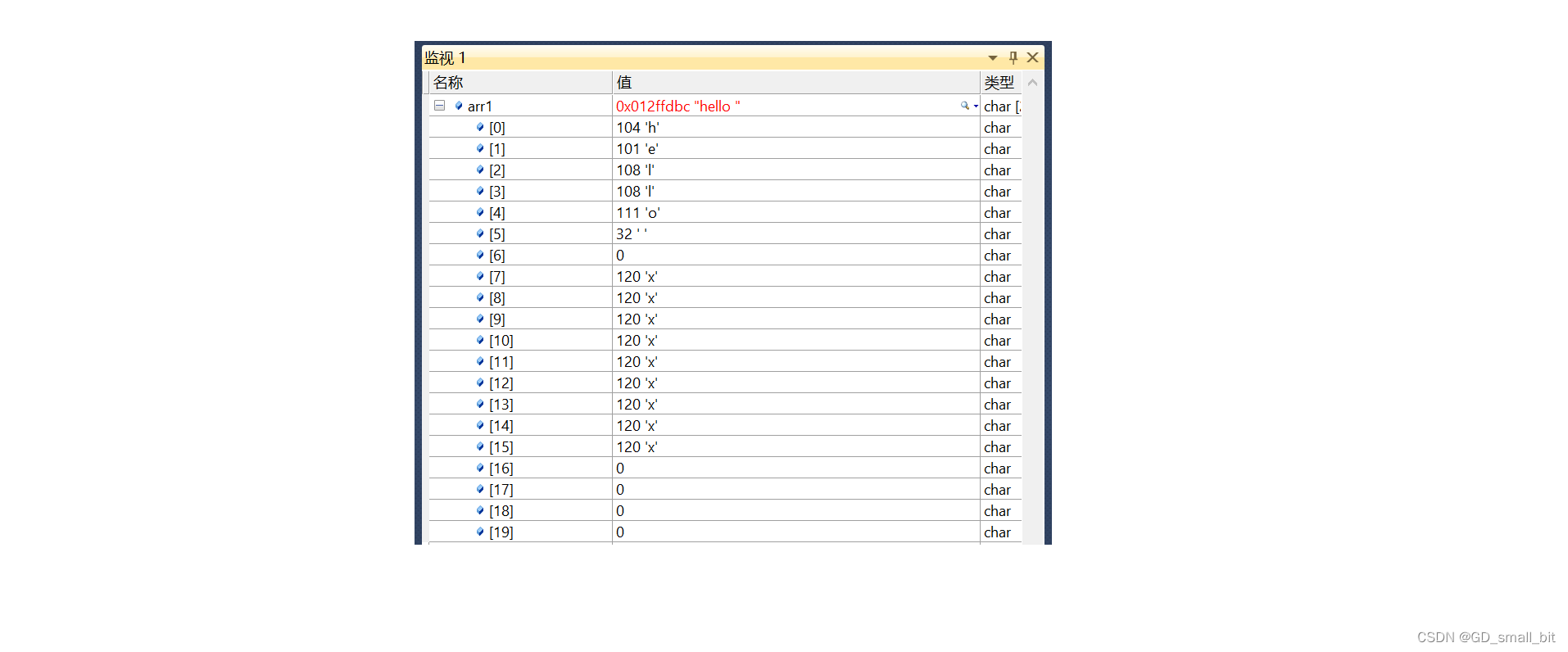Select the [14] element row
1568x652 pixels.
coord(725,426)
